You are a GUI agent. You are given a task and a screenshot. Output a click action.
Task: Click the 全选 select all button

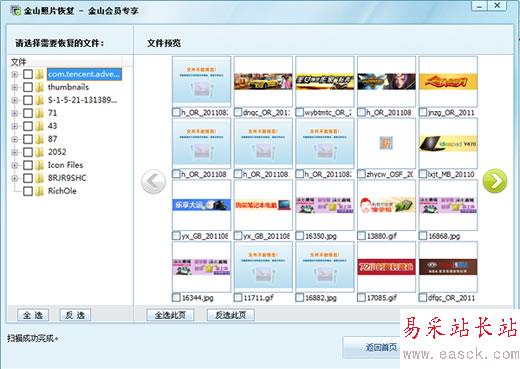(33, 315)
